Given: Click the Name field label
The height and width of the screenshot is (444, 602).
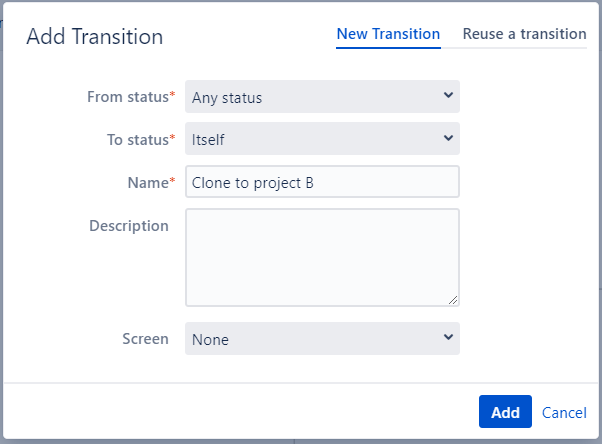Looking at the screenshot, I should pos(150,181).
